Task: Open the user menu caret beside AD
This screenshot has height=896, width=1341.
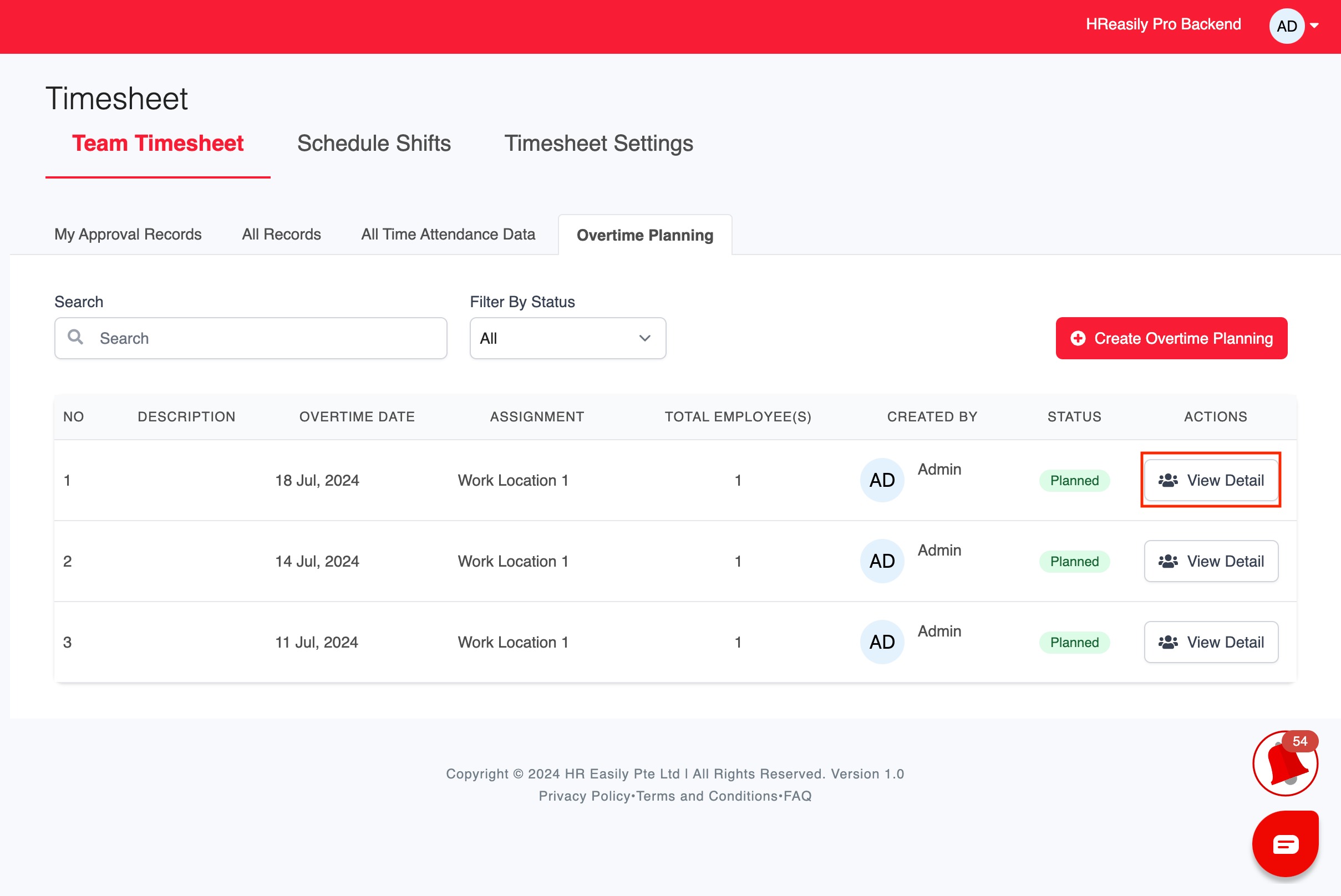Action: pos(1314,26)
